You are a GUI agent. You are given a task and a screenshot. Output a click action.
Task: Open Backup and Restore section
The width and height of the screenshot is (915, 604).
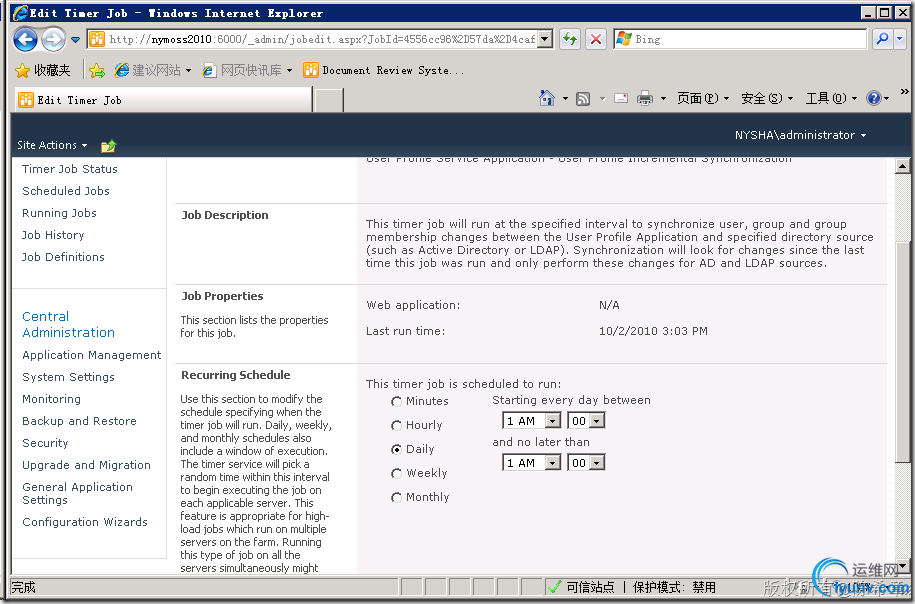79,421
